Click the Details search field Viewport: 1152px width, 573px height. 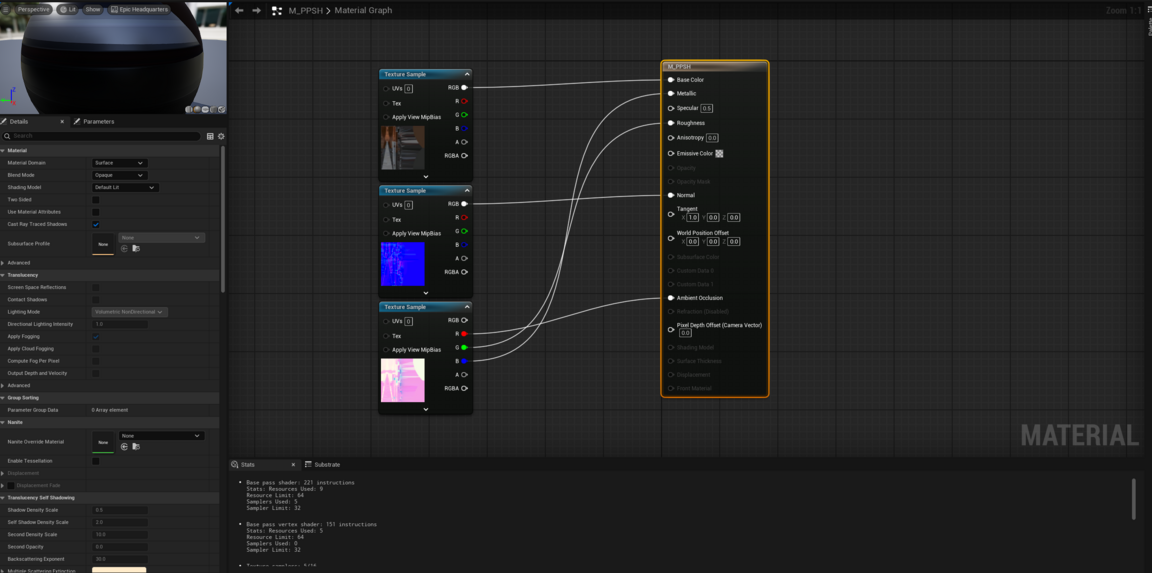click(x=100, y=136)
